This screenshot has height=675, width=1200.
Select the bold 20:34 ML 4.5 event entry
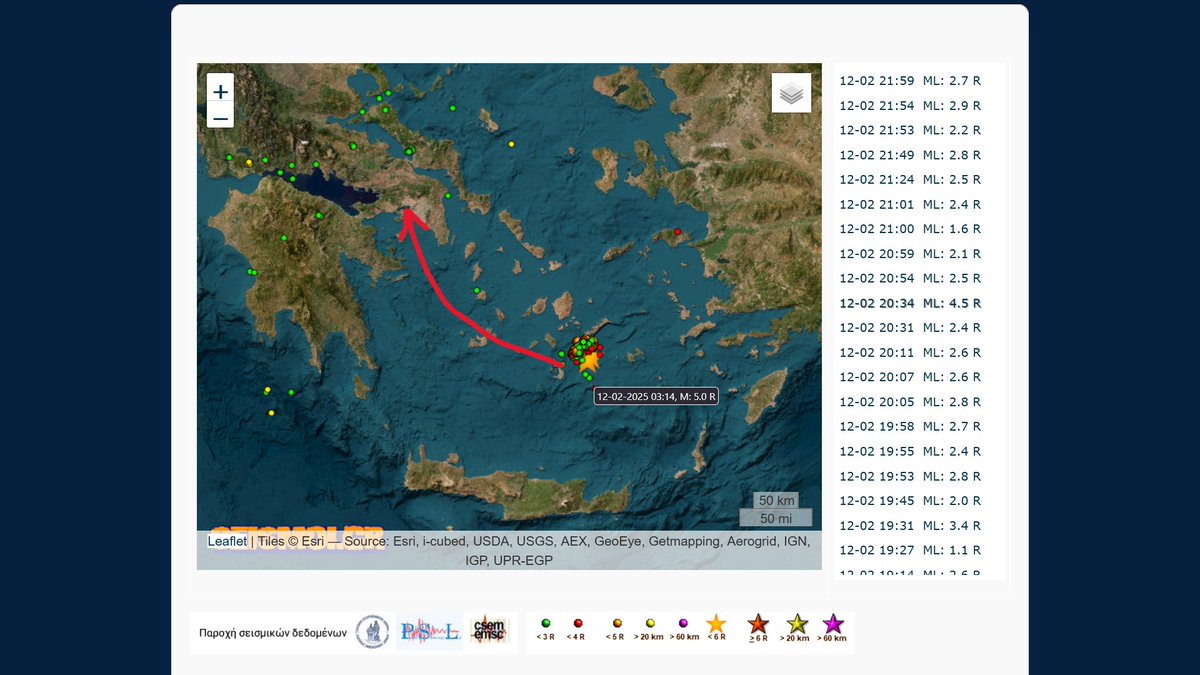[910, 302]
